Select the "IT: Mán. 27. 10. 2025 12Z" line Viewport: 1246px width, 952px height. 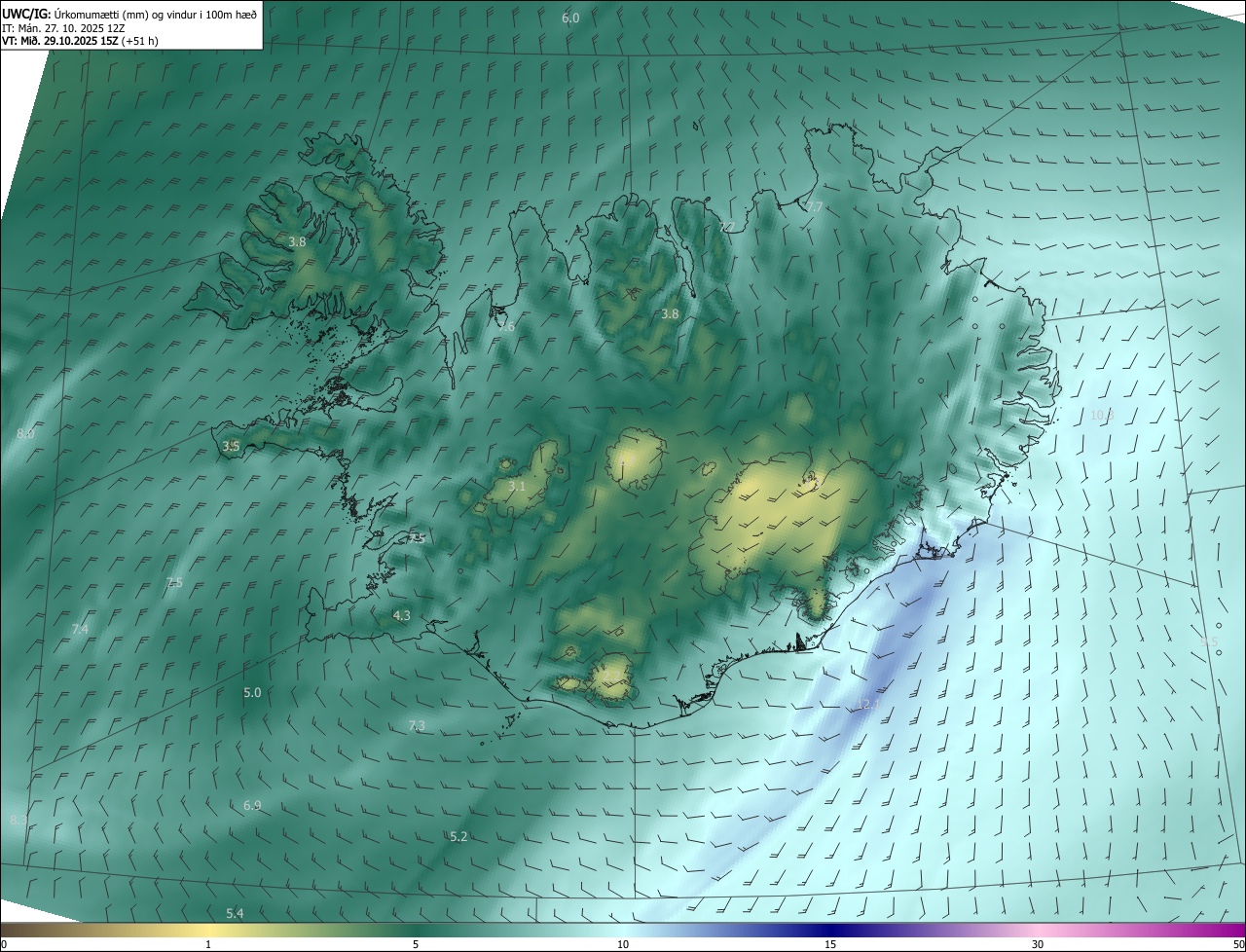62,27
